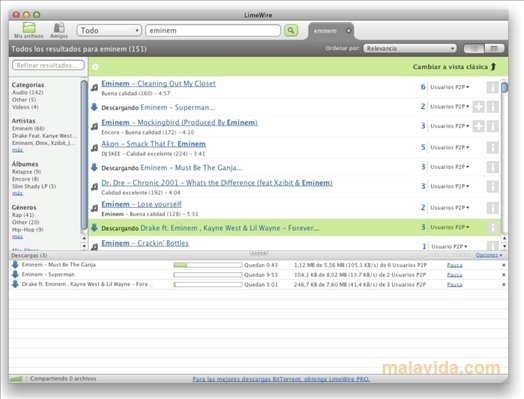Expand Usuarios P2P dropdown for Lose yourself
Viewport: 524px width, 399px height.
pos(450,208)
